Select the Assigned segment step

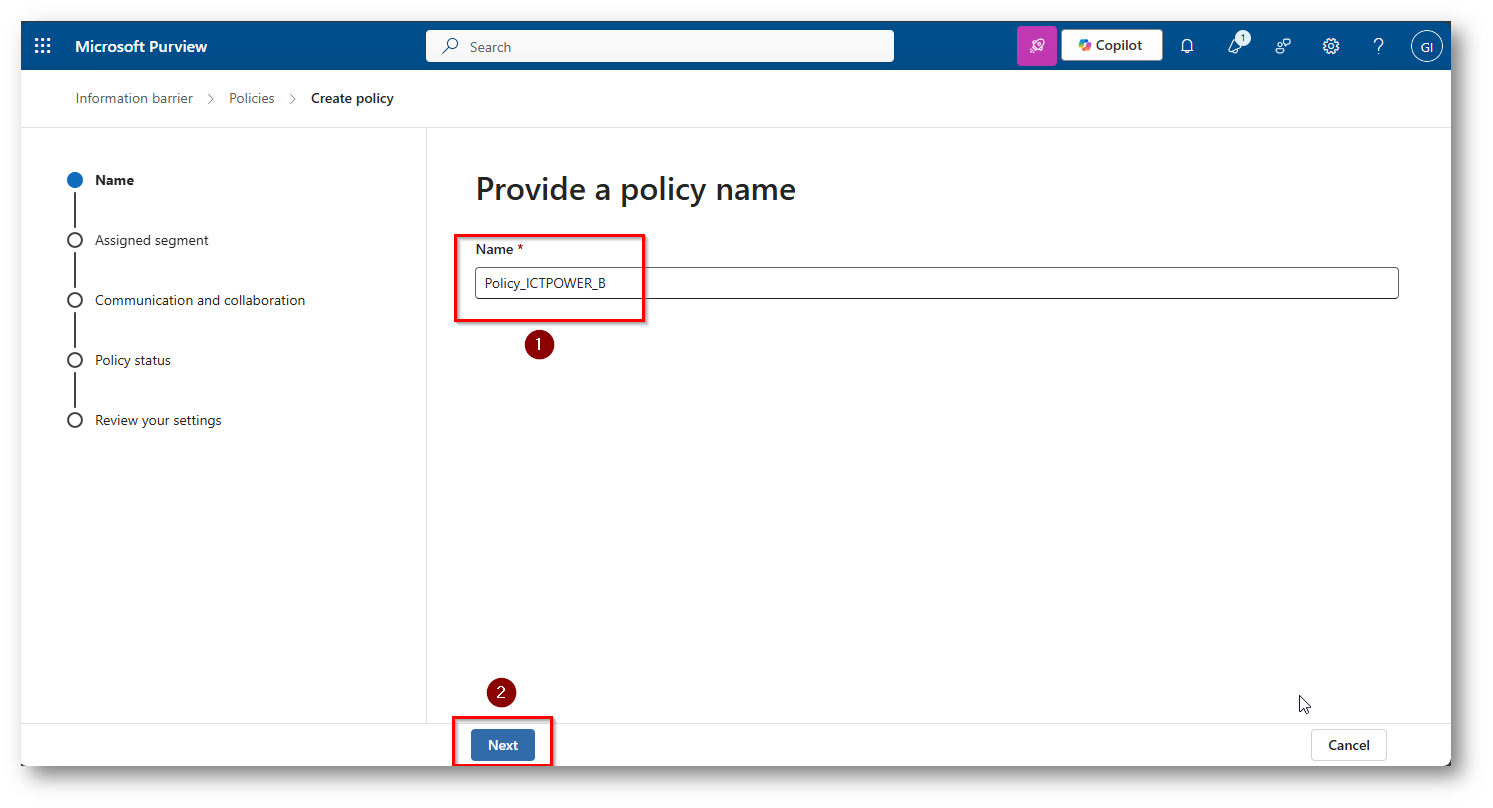[x=138, y=240]
